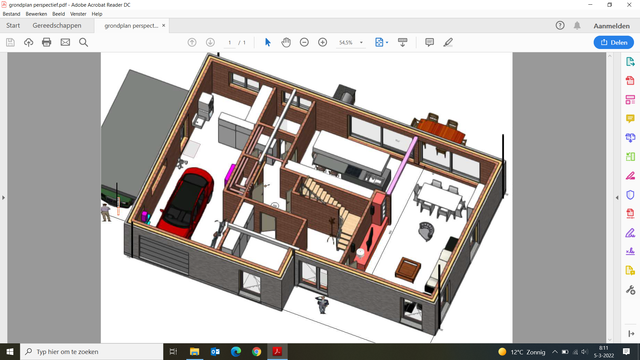Go to next page arrow
Viewport: 640px width, 360px height.
[210, 42]
